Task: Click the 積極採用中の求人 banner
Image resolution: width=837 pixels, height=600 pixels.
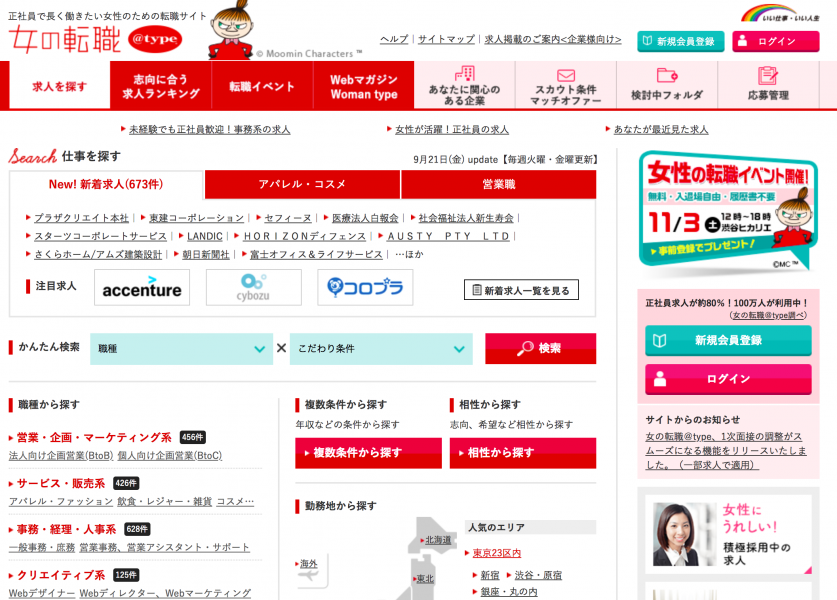Action: click(x=728, y=534)
